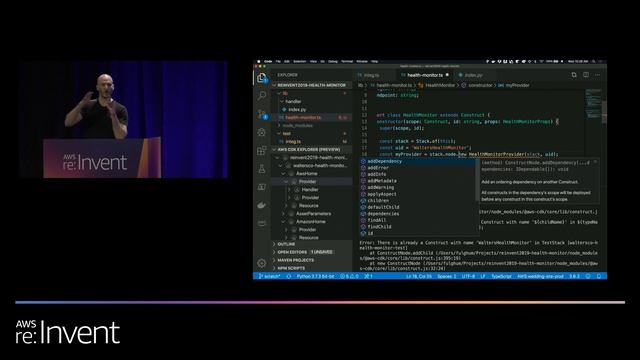The width and height of the screenshot is (640, 360).
Task: Open the Test beaker view icon
Action: 262,169
